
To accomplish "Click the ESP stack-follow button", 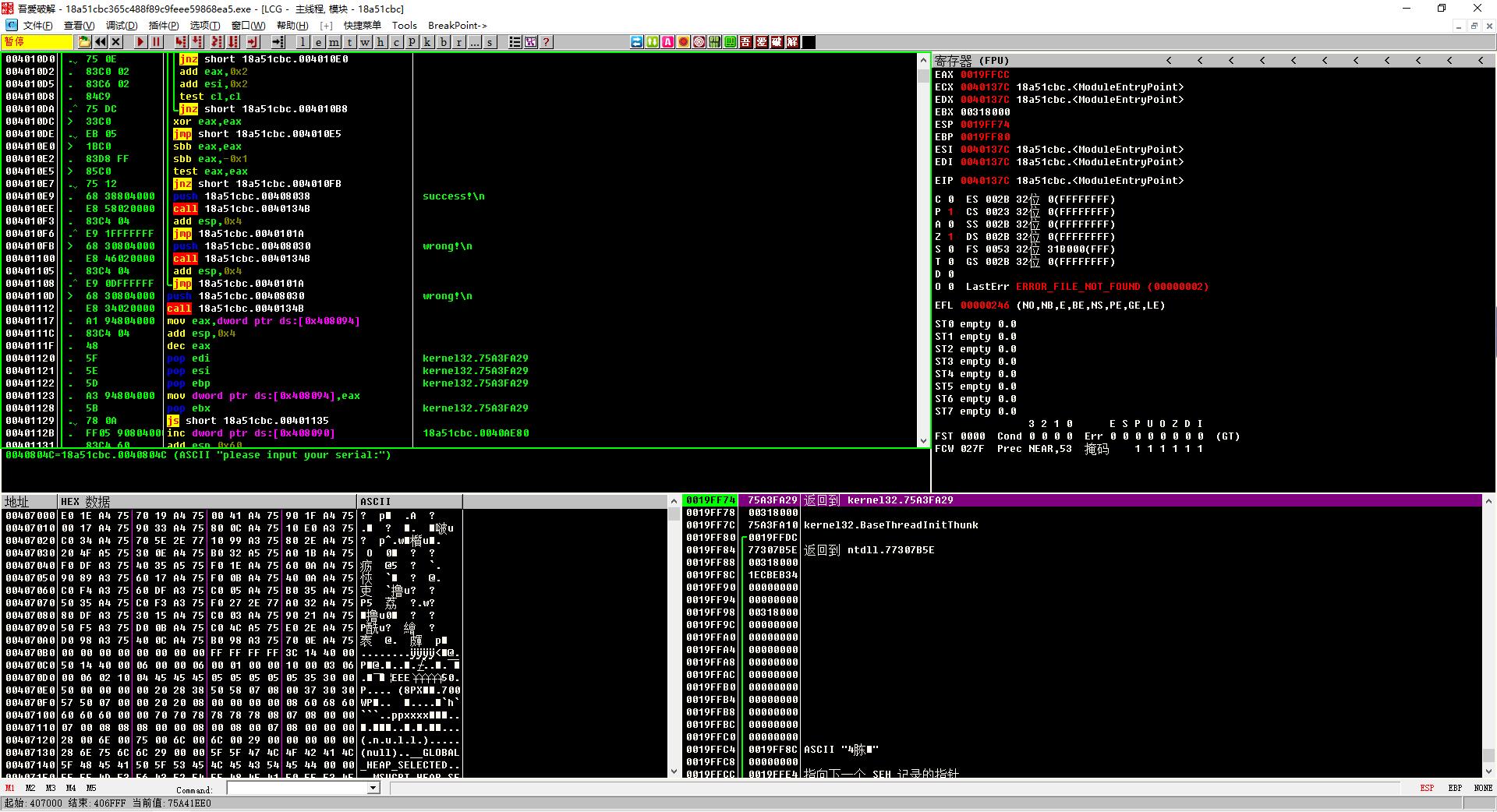I will coord(1427,788).
